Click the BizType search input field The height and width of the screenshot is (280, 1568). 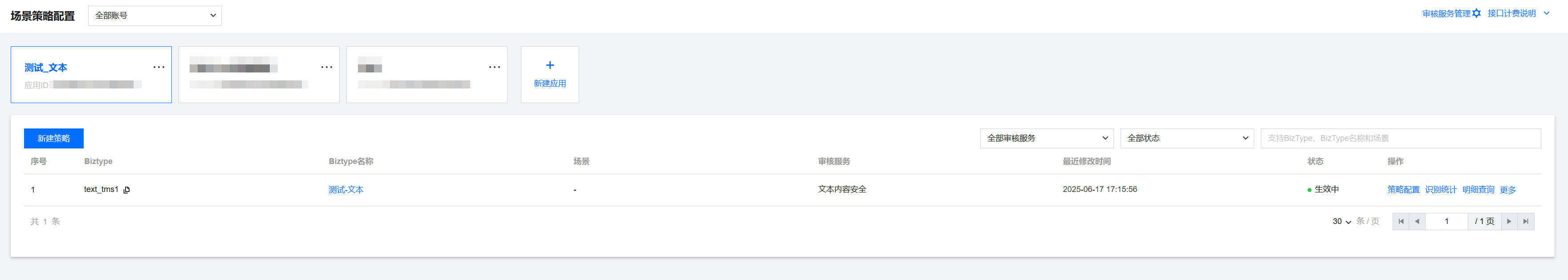(x=1401, y=138)
